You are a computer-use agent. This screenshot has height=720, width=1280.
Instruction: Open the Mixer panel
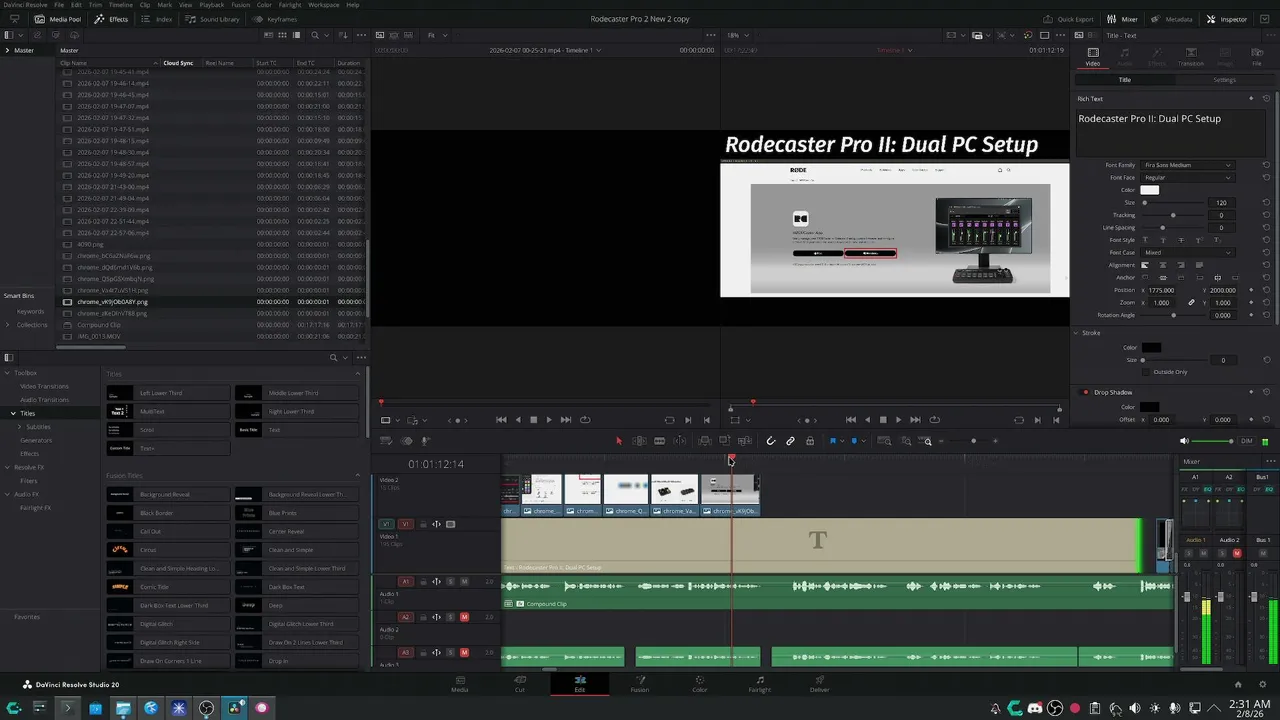[x=1122, y=19]
